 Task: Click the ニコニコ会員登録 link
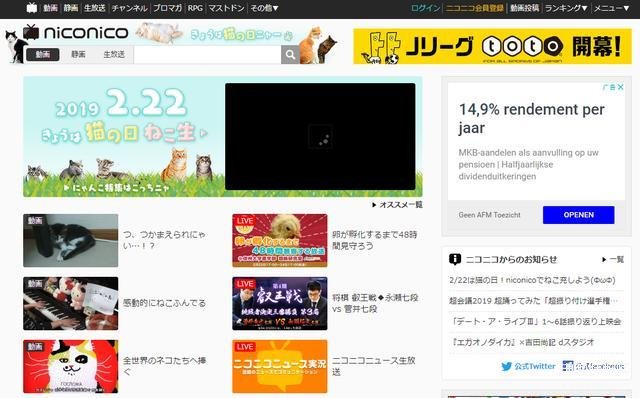[x=474, y=8]
